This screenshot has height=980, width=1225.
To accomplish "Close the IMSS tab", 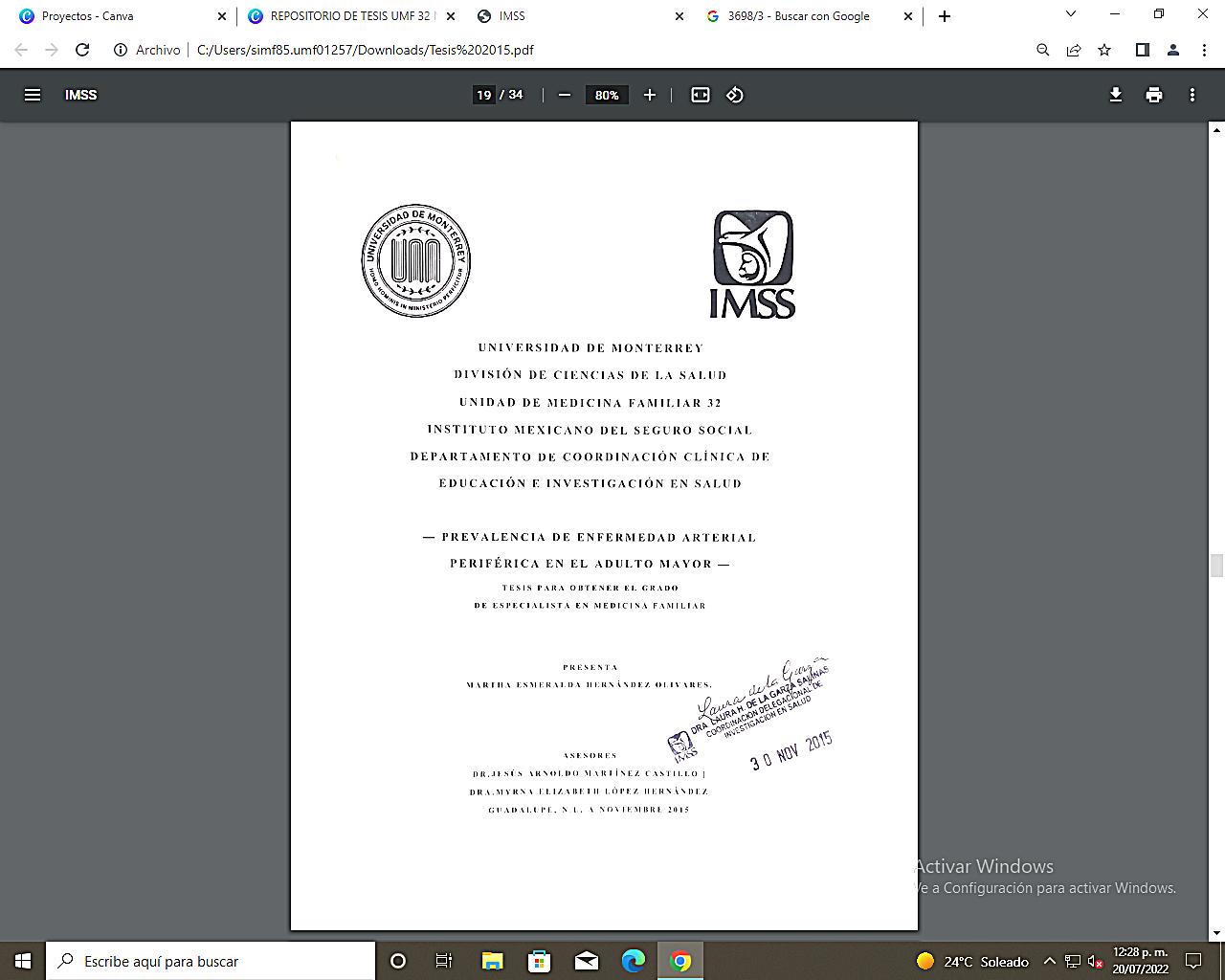I will click(679, 16).
